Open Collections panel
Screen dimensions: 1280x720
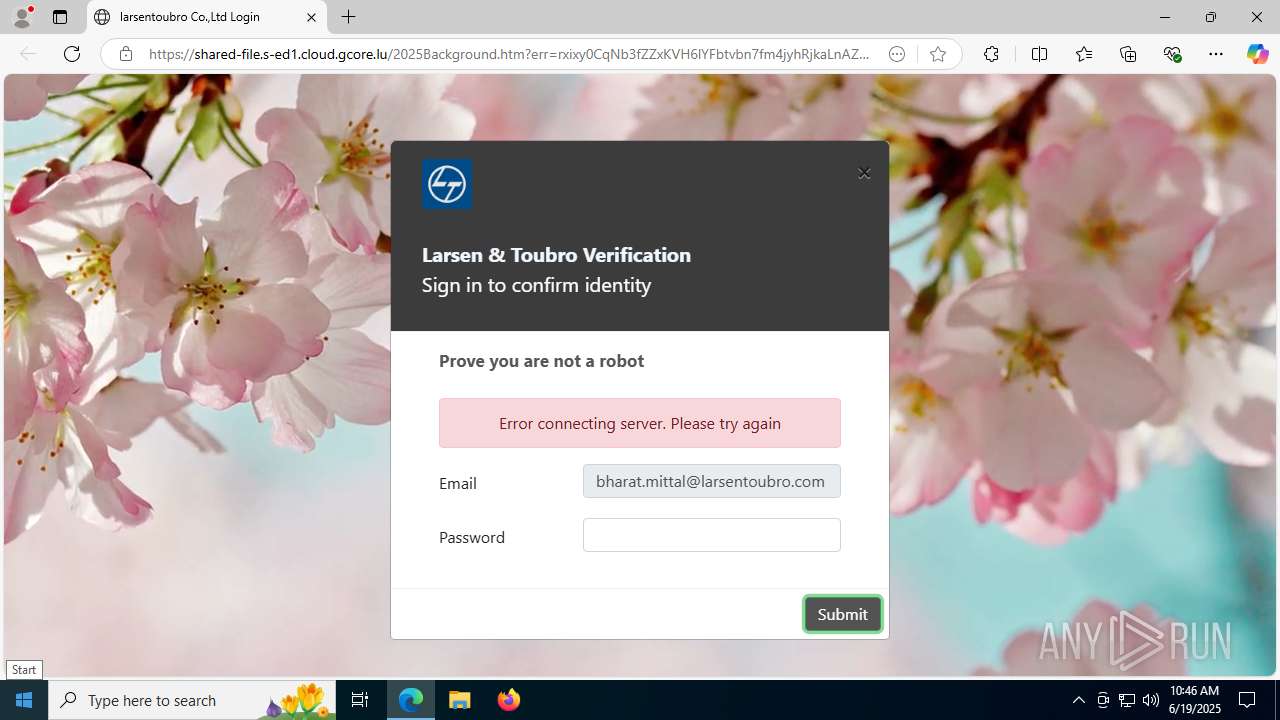point(1128,54)
